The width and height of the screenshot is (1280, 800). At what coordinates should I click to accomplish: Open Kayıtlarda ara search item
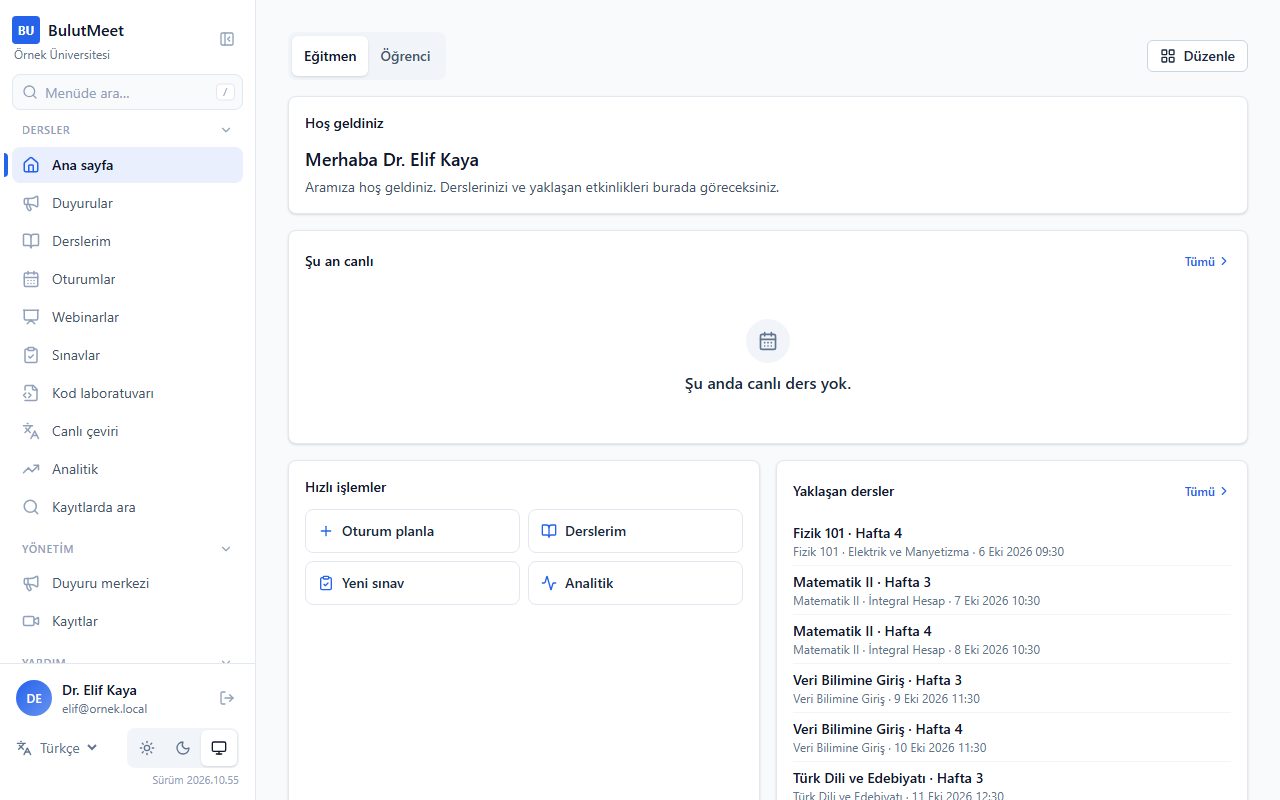pyautogui.click(x=127, y=507)
